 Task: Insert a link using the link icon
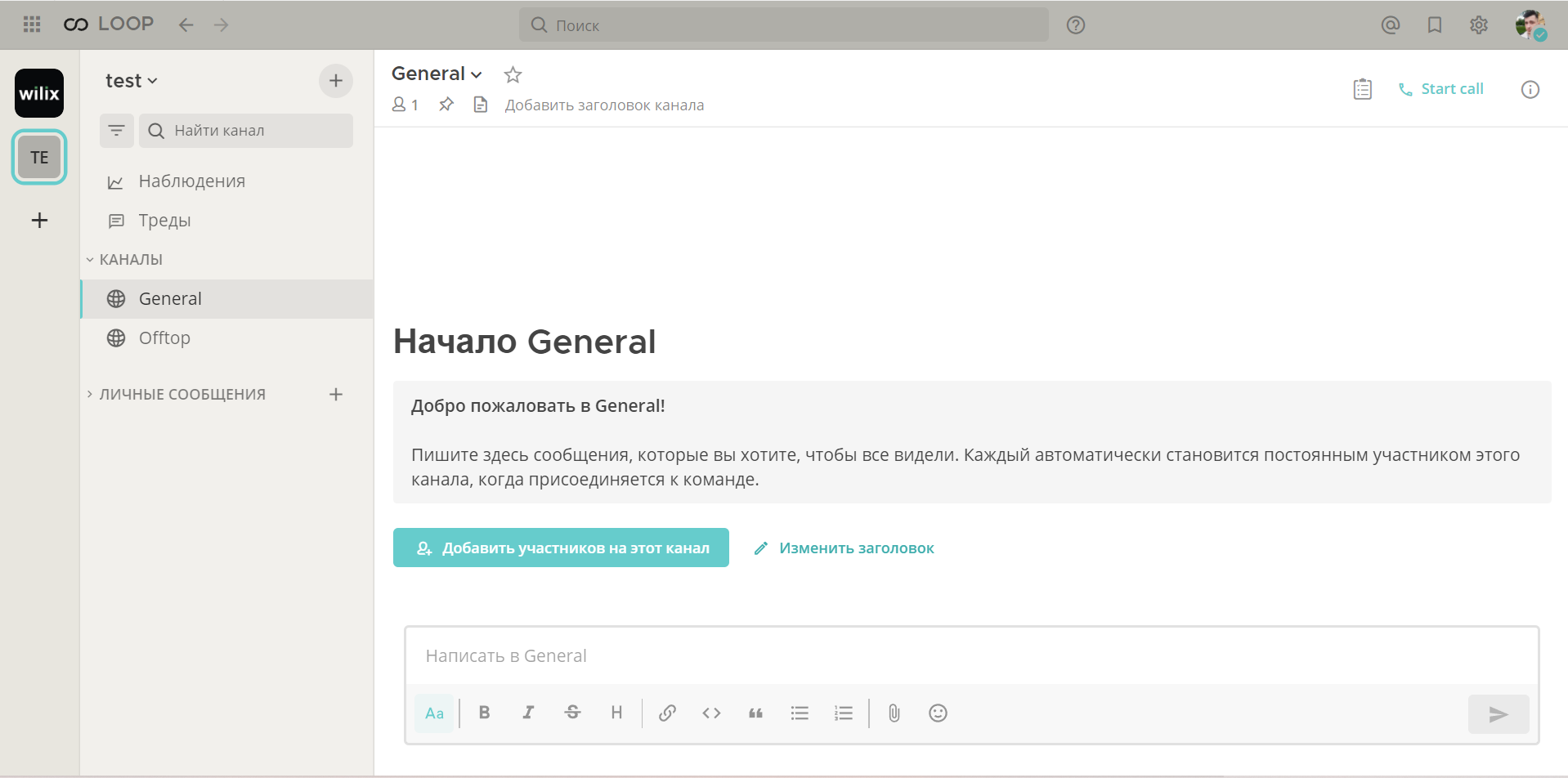[667, 713]
